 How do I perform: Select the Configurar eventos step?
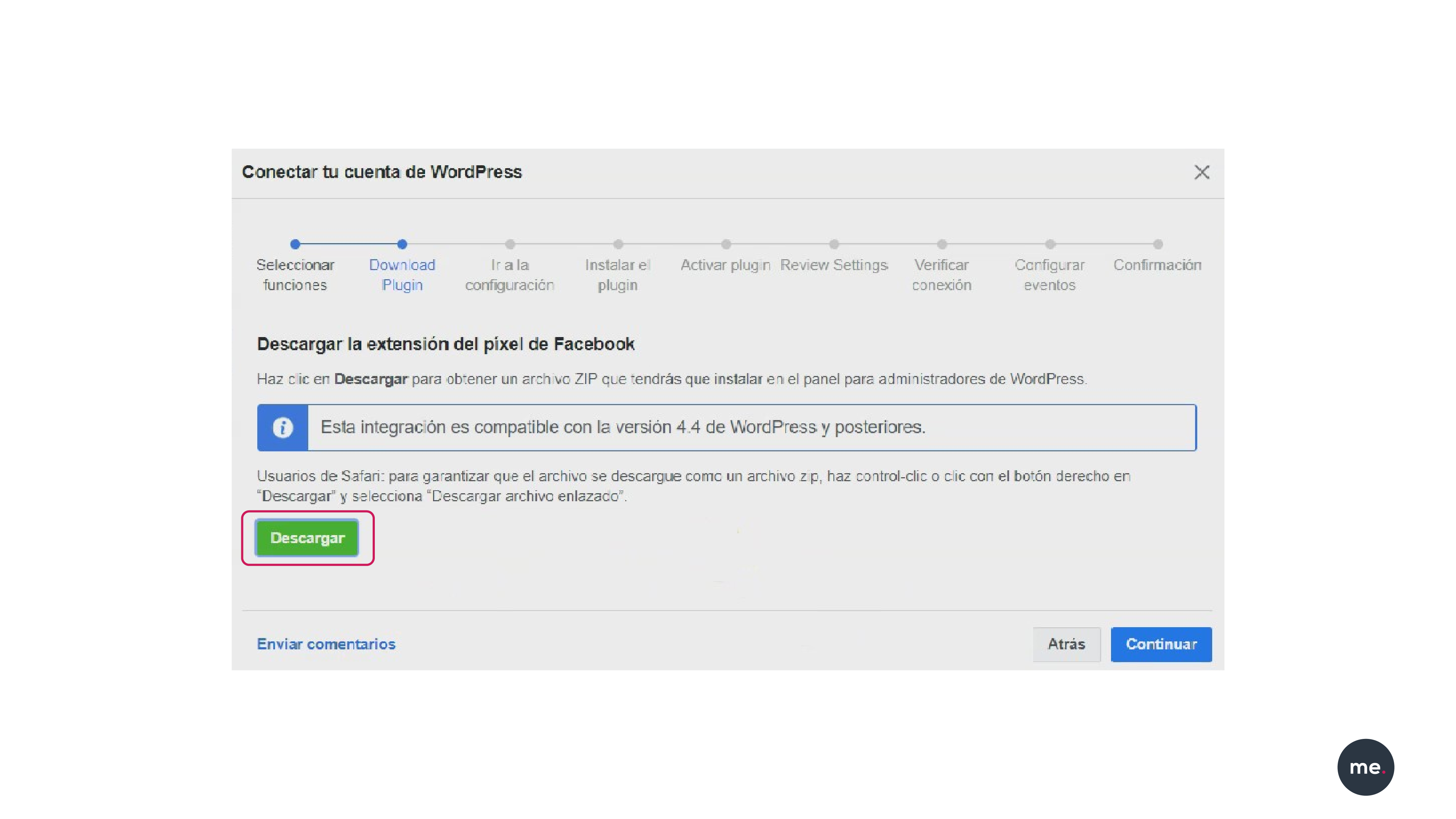click(1050, 274)
